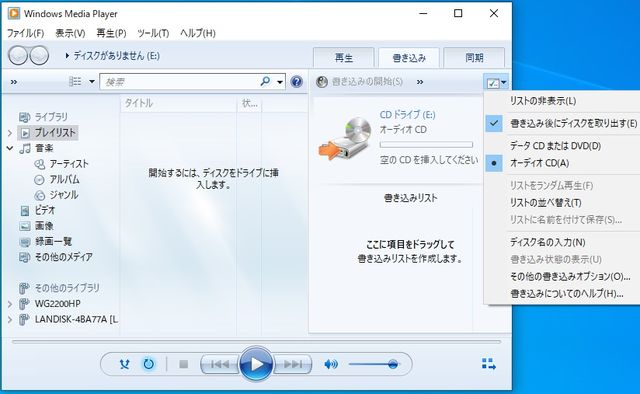Switch to the 書き込み tab
This screenshot has height=394, width=640.
[x=409, y=58]
